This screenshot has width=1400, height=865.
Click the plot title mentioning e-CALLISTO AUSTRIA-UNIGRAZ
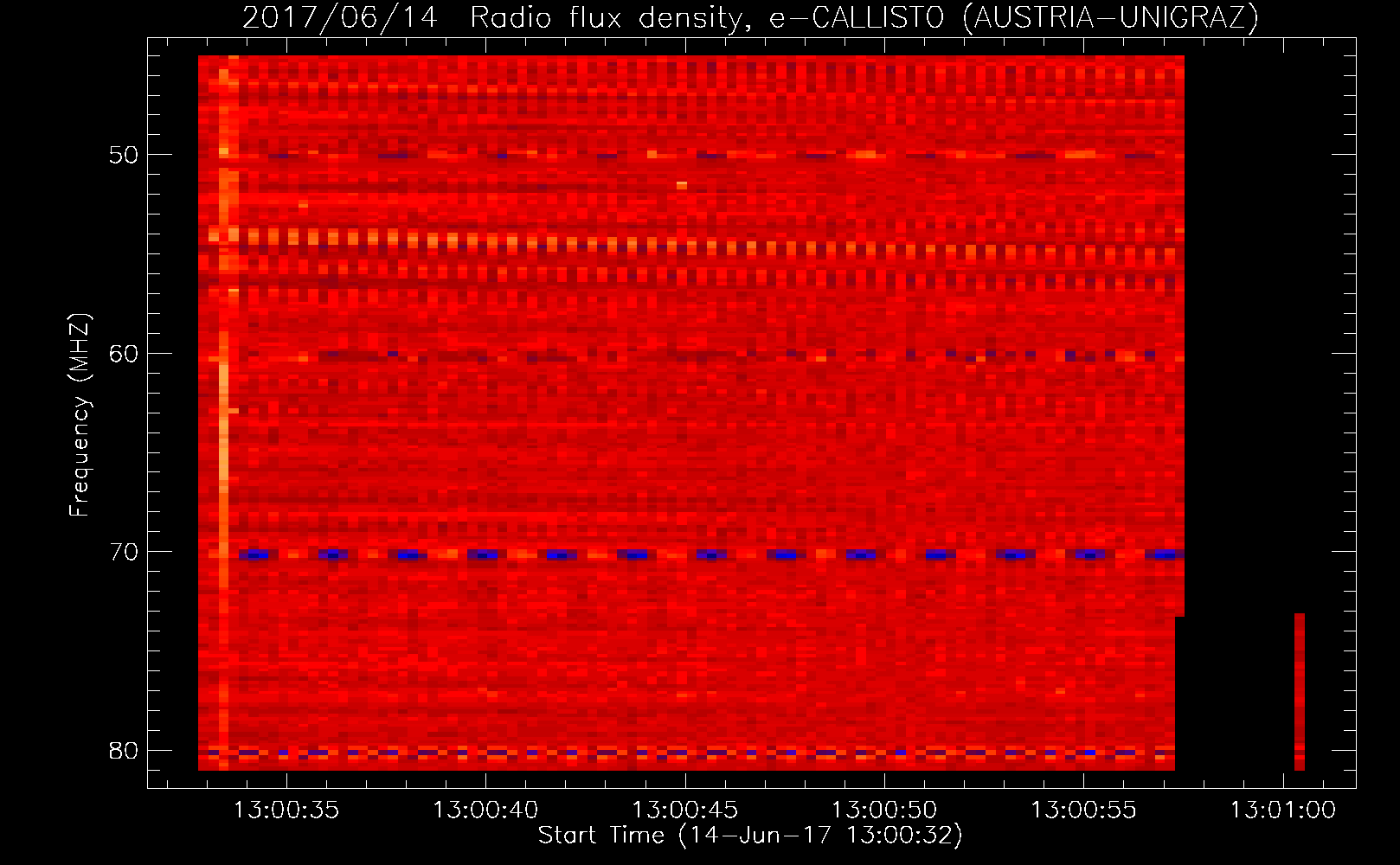[750, 17]
